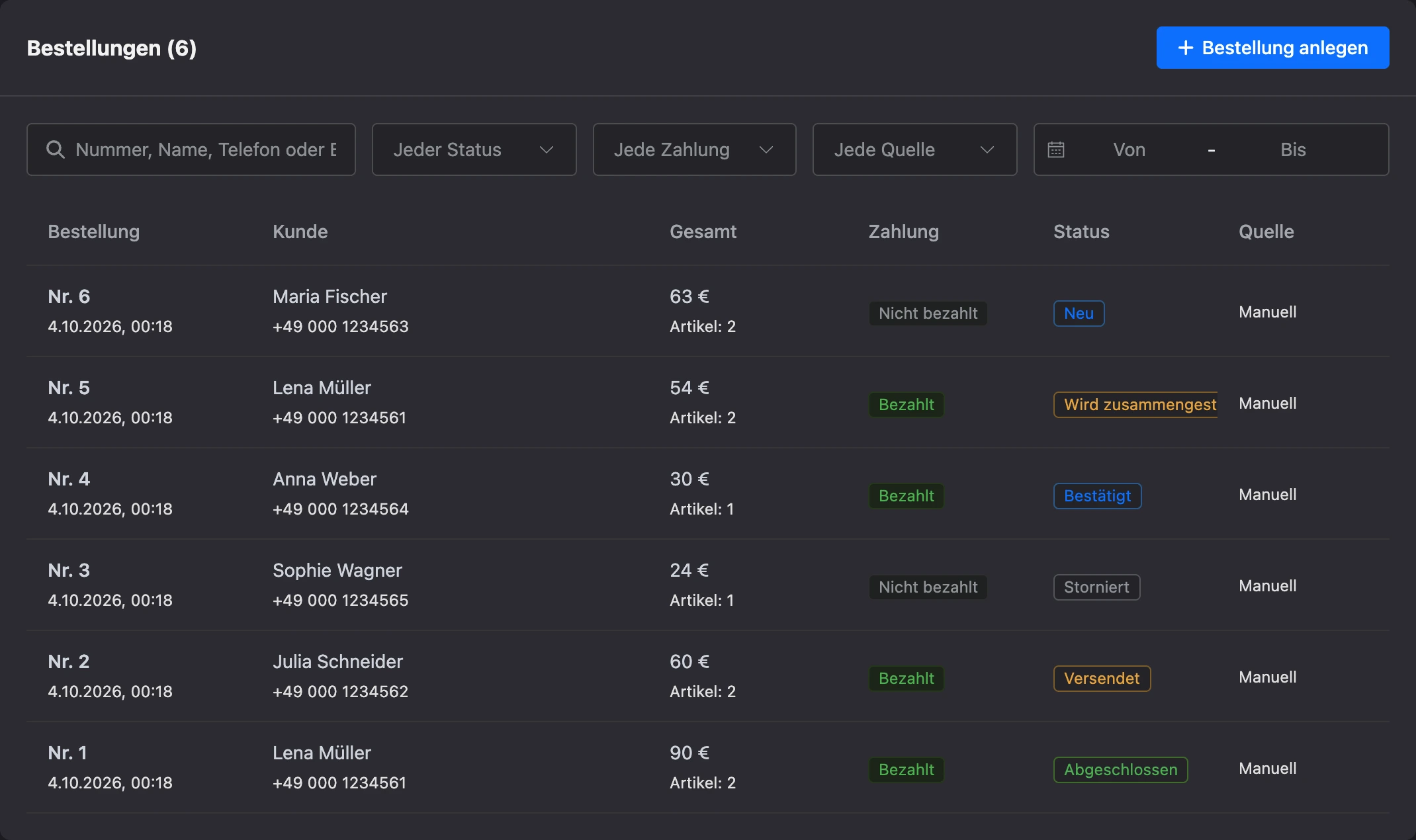Click the Gesamt column header
1416x840 pixels.
[x=703, y=231]
